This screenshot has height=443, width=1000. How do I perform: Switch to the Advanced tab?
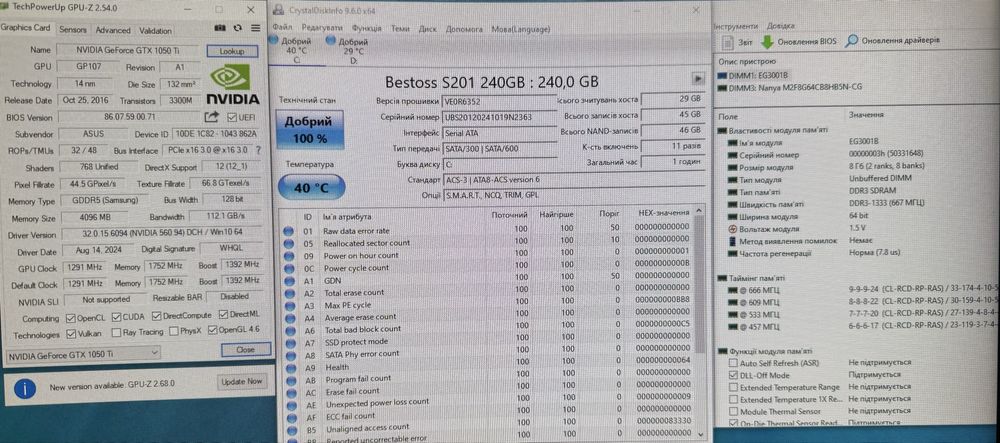[113, 30]
